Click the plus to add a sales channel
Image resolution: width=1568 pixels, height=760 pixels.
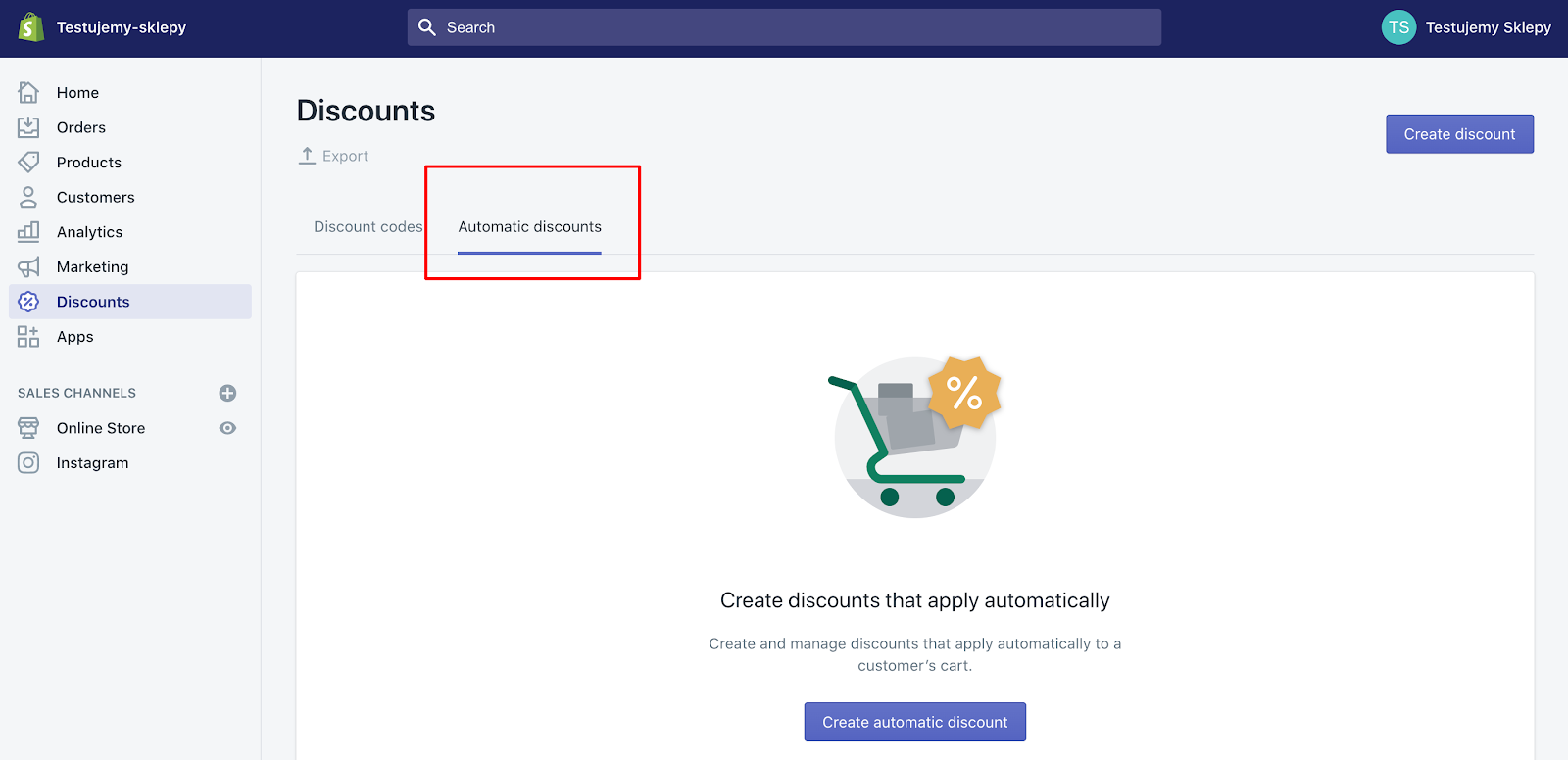click(x=226, y=393)
